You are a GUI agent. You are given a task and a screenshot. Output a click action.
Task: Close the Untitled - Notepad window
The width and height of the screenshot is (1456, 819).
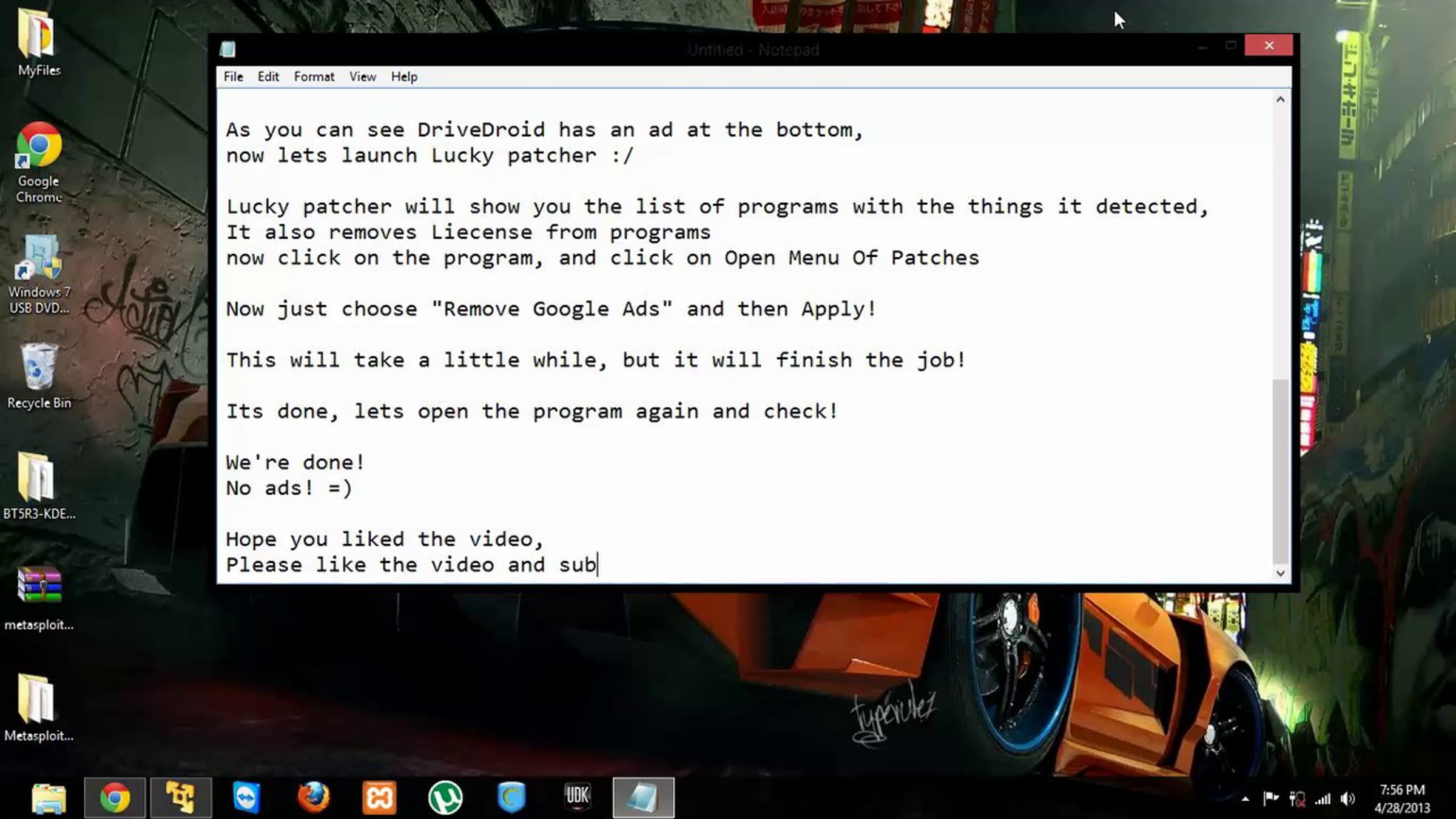[x=1269, y=45]
